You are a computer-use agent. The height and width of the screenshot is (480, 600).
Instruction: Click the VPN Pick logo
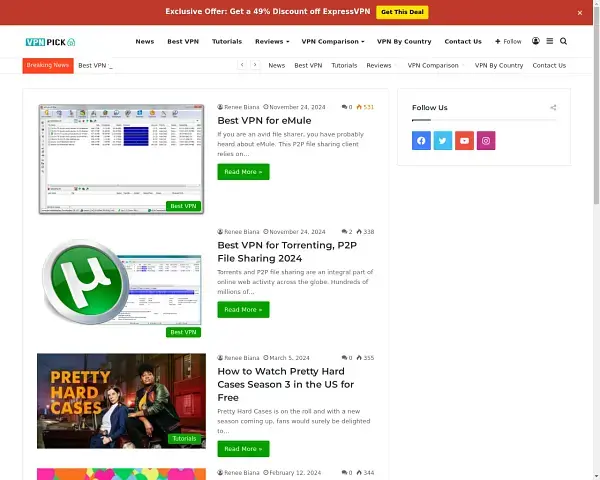pyautogui.click(x=50, y=42)
